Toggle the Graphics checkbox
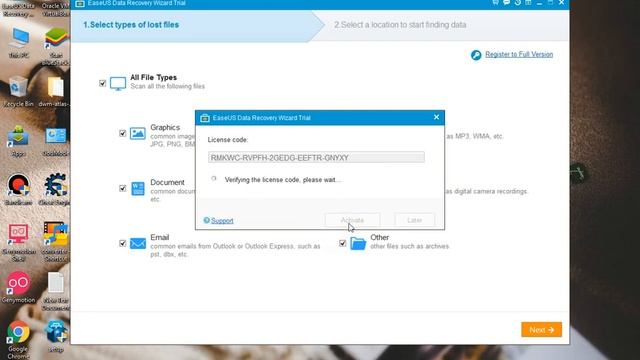Screen dimensions: 640x360 click(122, 133)
